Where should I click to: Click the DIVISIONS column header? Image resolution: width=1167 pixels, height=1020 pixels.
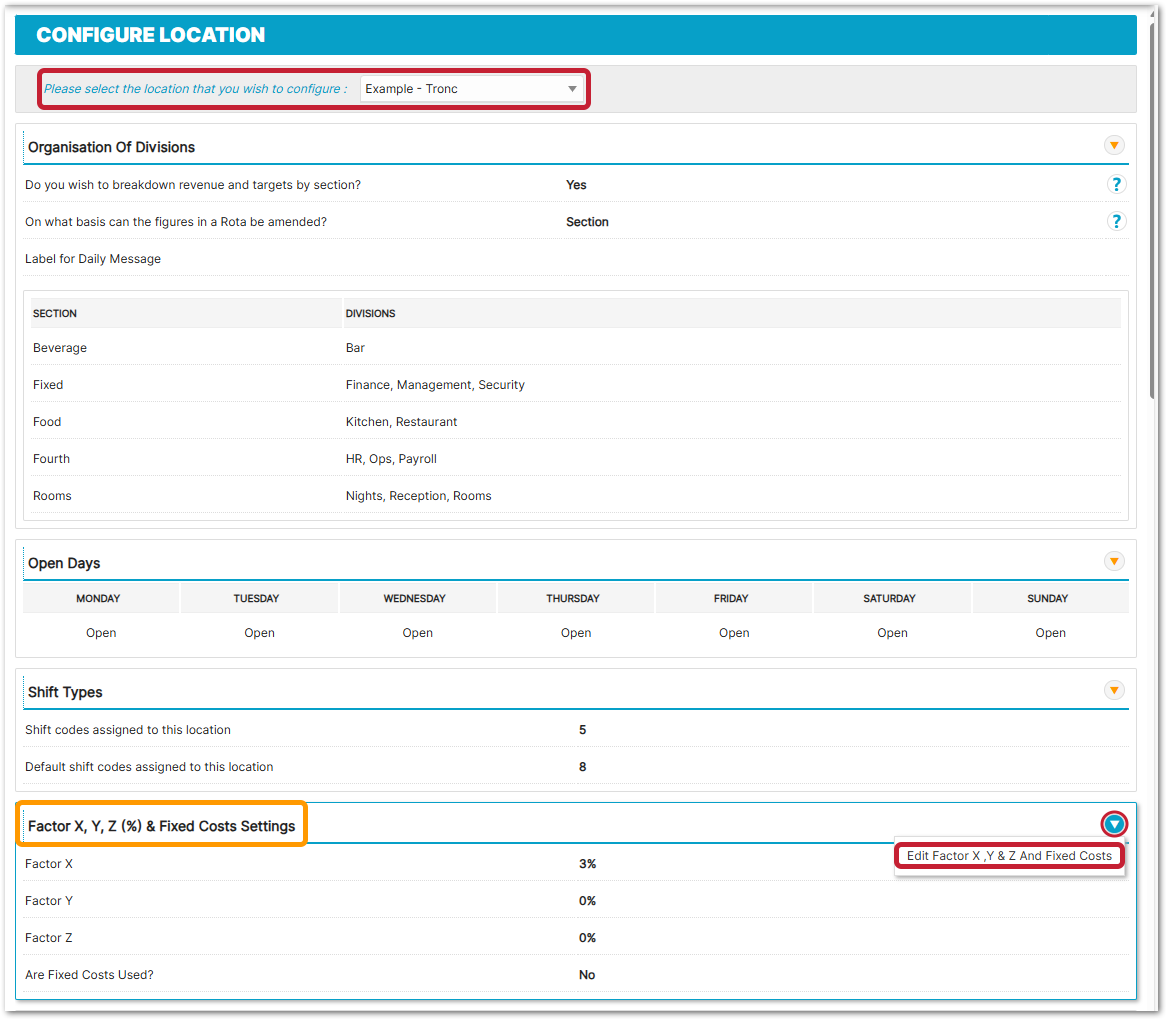(x=370, y=313)
